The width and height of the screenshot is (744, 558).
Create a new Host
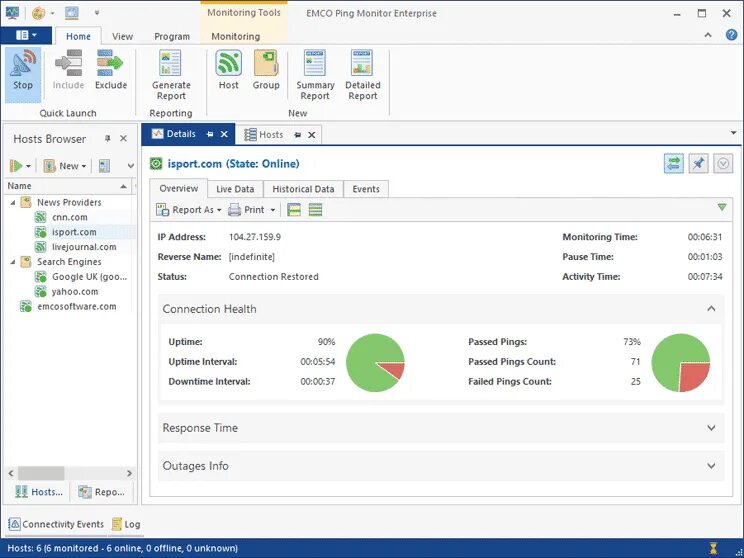(x=228, y=70)
